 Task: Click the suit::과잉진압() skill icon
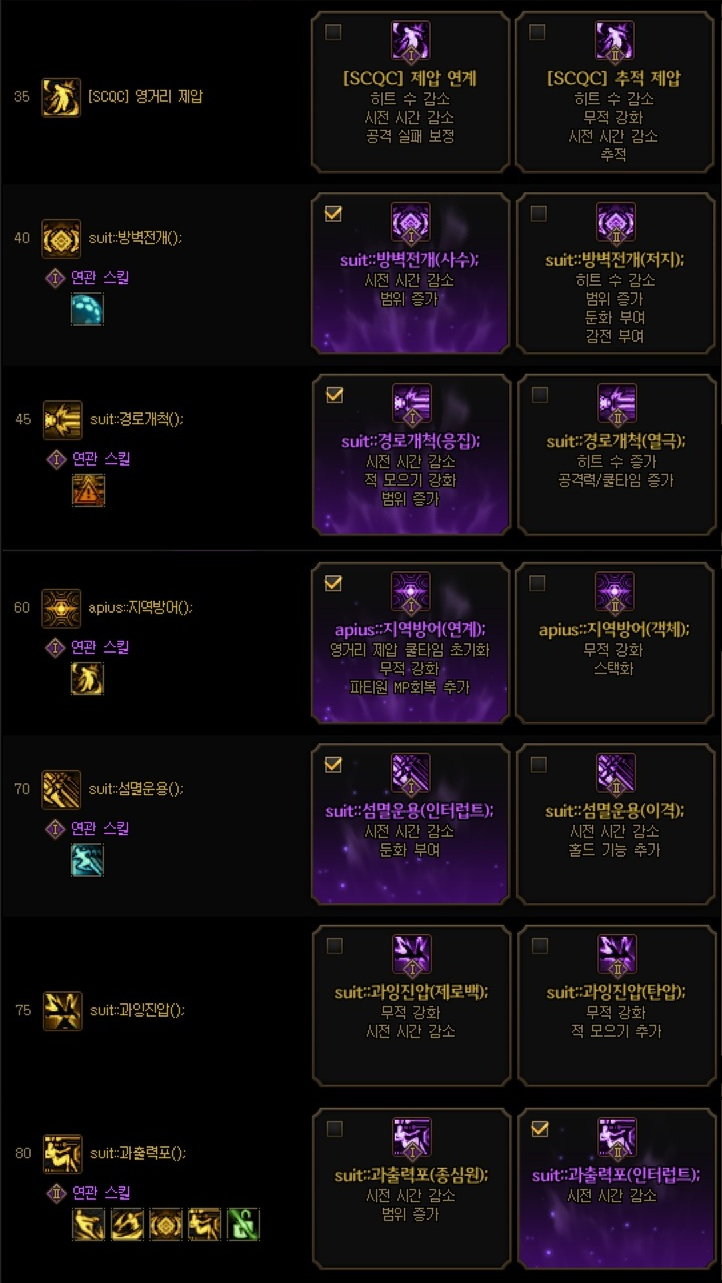point(62,1010)
